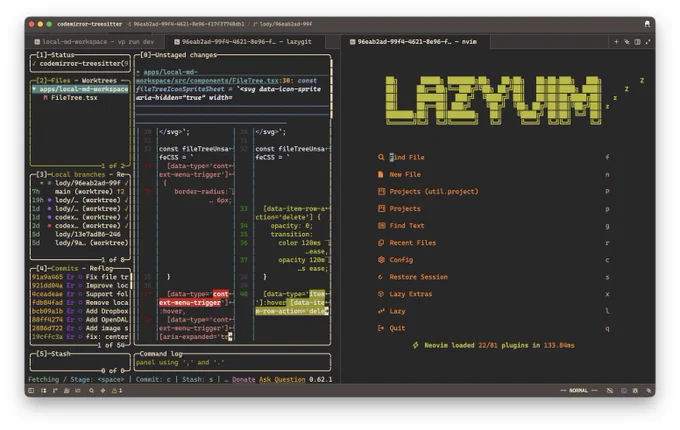
Task: Click the icon between plus and split icons
Action: click(x=627, y=42)
